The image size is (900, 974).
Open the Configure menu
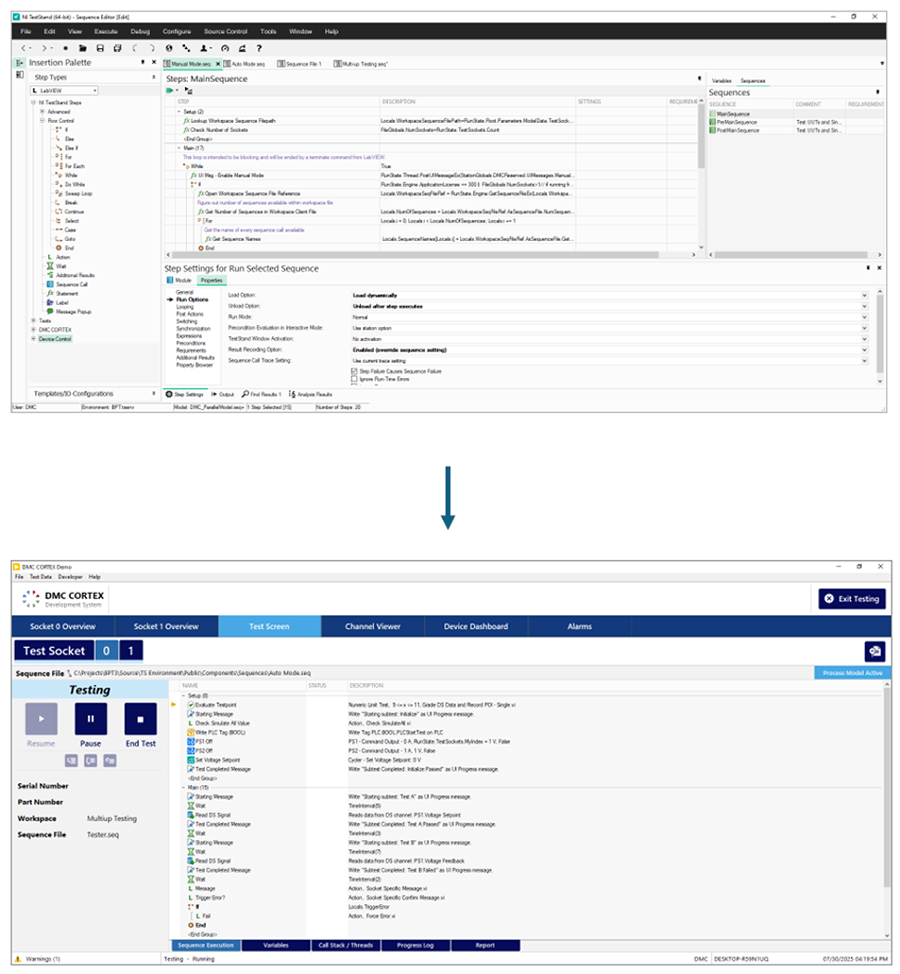[x=177, y=32]
